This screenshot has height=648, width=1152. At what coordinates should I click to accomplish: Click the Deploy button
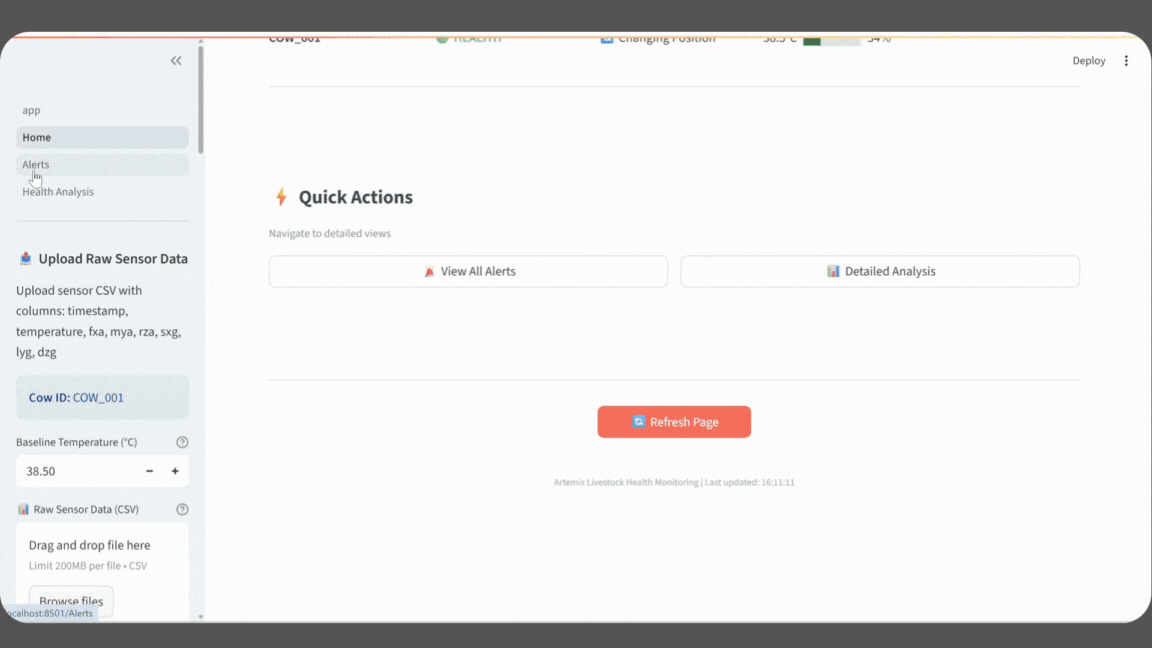[x=1089, y=61]
